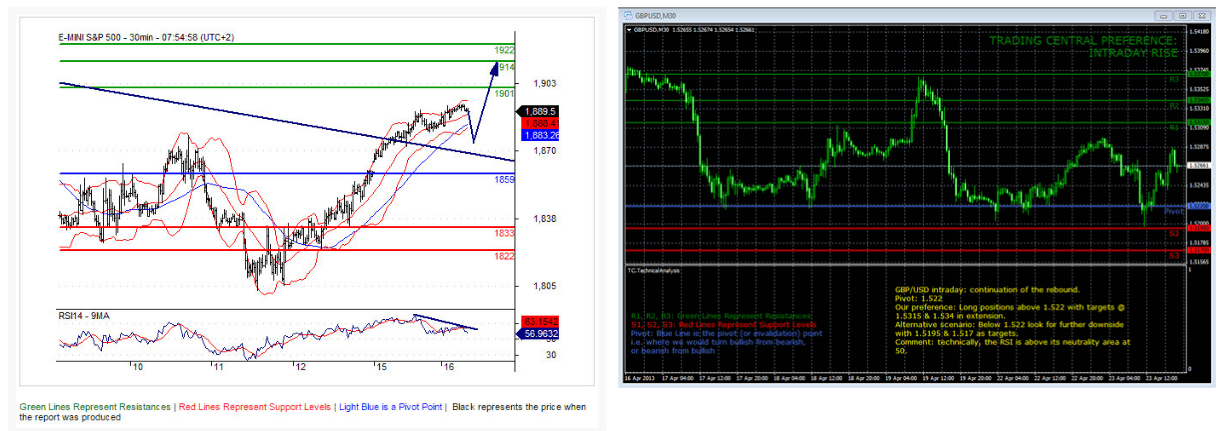Minimize the GBPUSD,M30 chart window

pos(1165,16)
